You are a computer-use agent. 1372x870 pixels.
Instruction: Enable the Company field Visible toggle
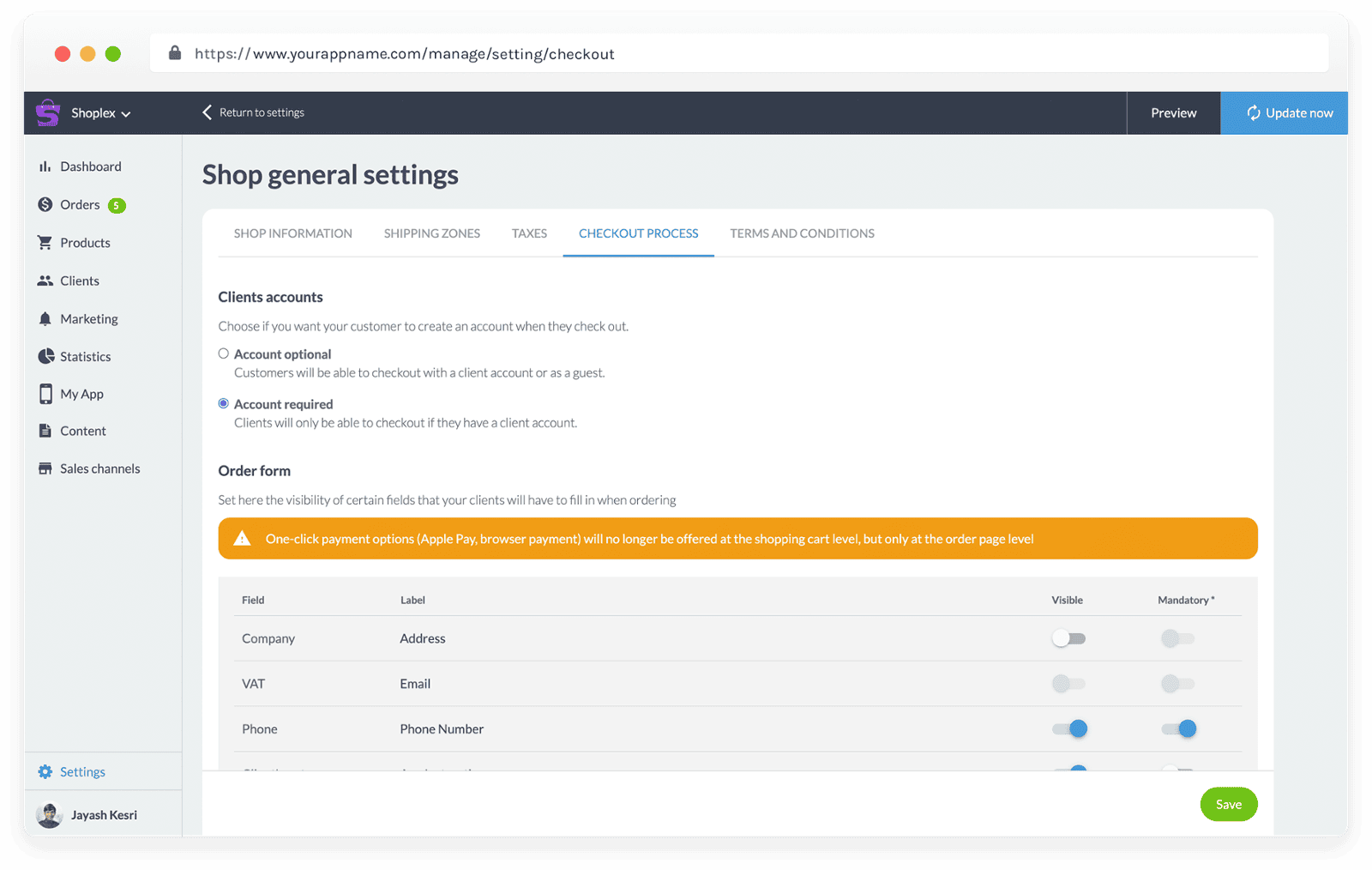coord(1068,637)
